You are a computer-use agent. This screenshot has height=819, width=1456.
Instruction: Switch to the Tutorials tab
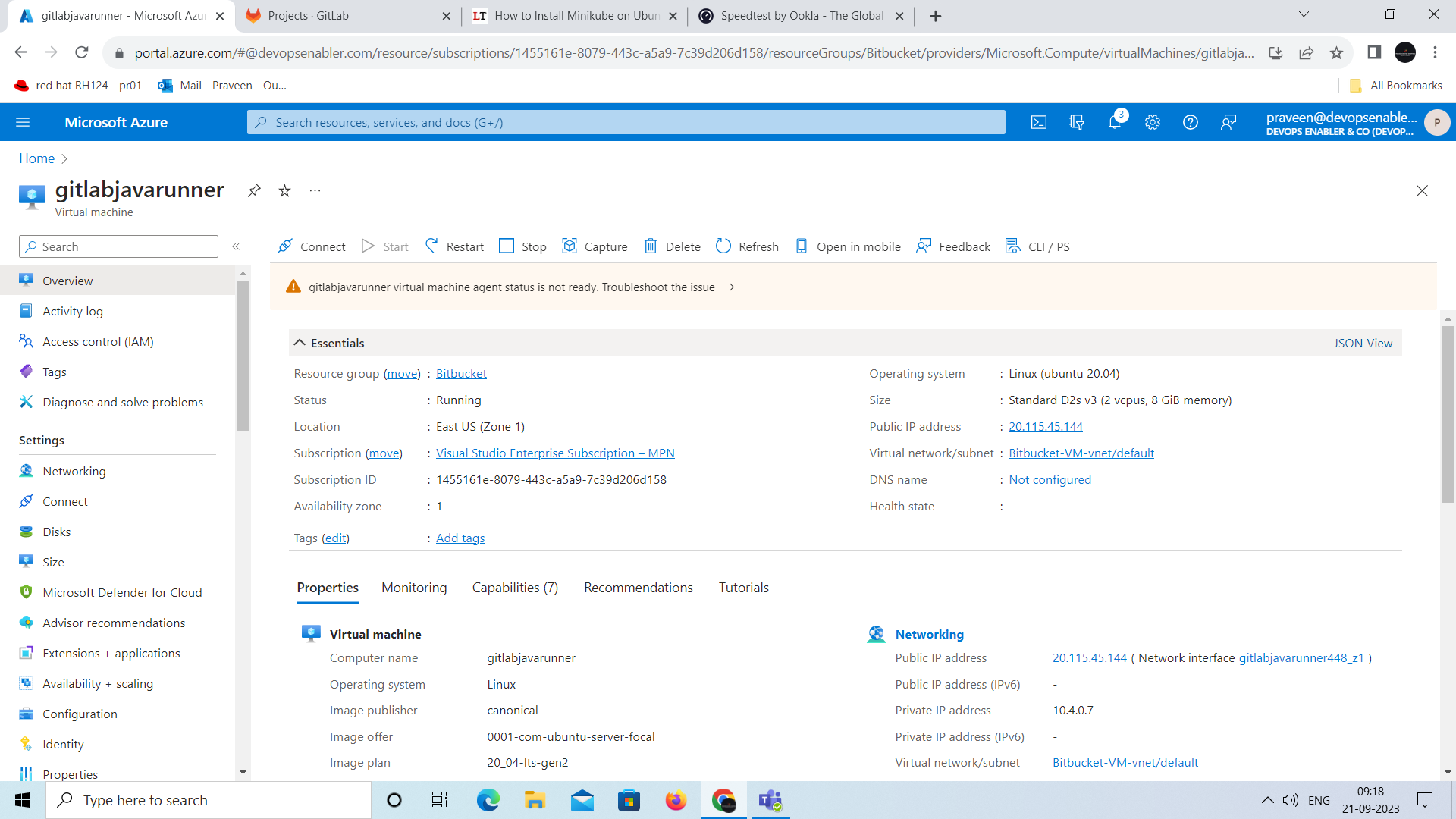pyautogui.click(x=743, y=588)
